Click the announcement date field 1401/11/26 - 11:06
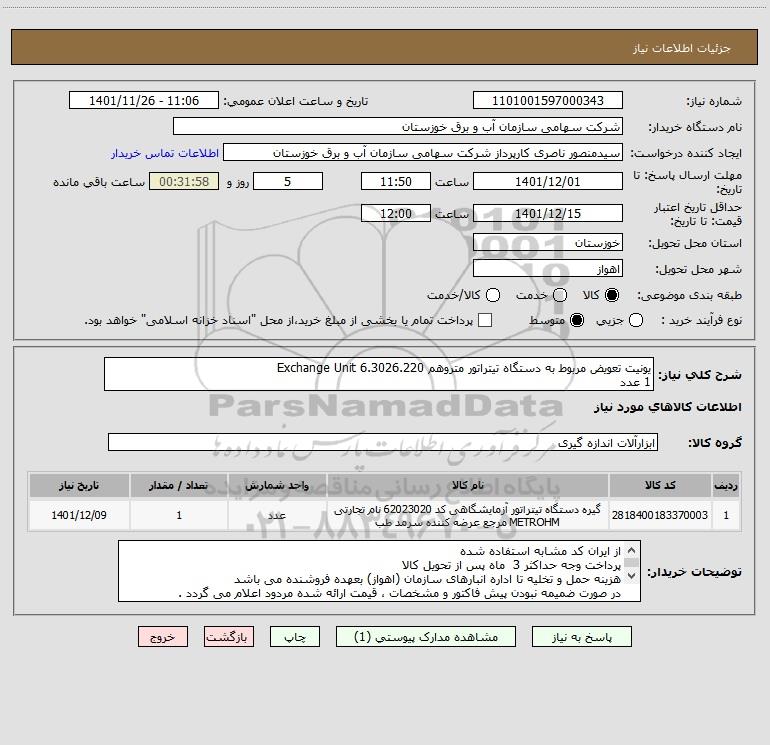The width and height of the screenshot is (770, 745). point(144,101)
